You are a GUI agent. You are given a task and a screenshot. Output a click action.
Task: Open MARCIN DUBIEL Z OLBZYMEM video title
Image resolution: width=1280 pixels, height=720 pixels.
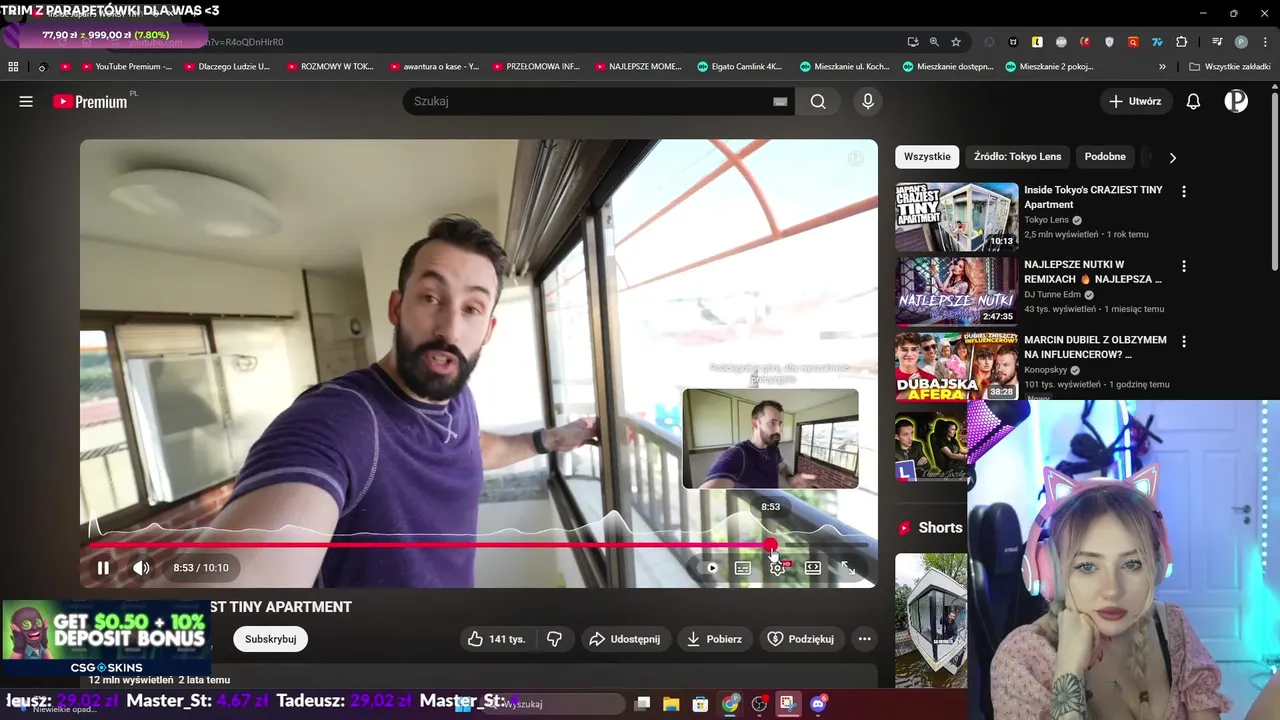pos(1095,347)
